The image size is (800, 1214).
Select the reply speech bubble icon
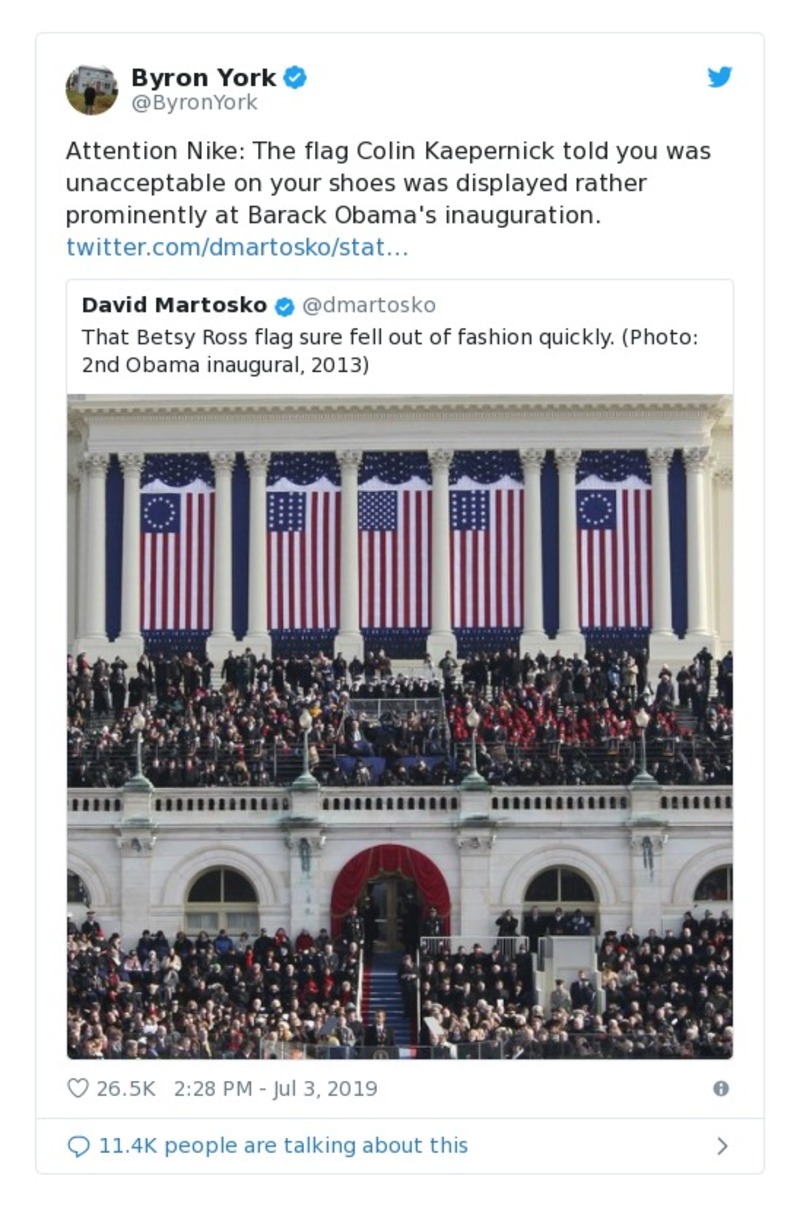78,1145
